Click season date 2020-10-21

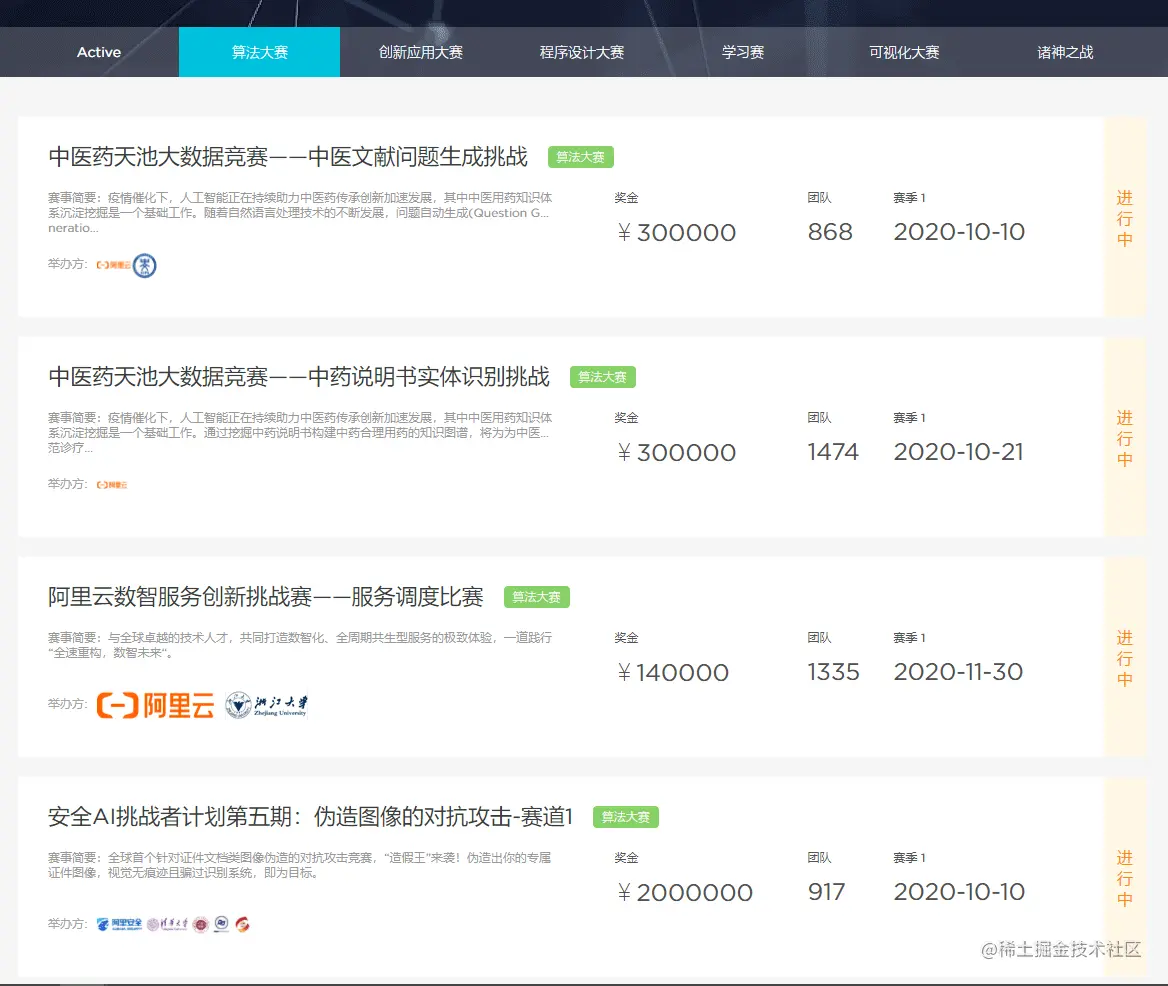click(959, 452)
